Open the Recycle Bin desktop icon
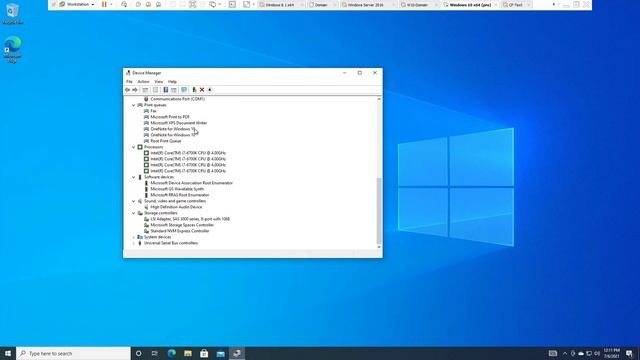 (x=12, y=13)
